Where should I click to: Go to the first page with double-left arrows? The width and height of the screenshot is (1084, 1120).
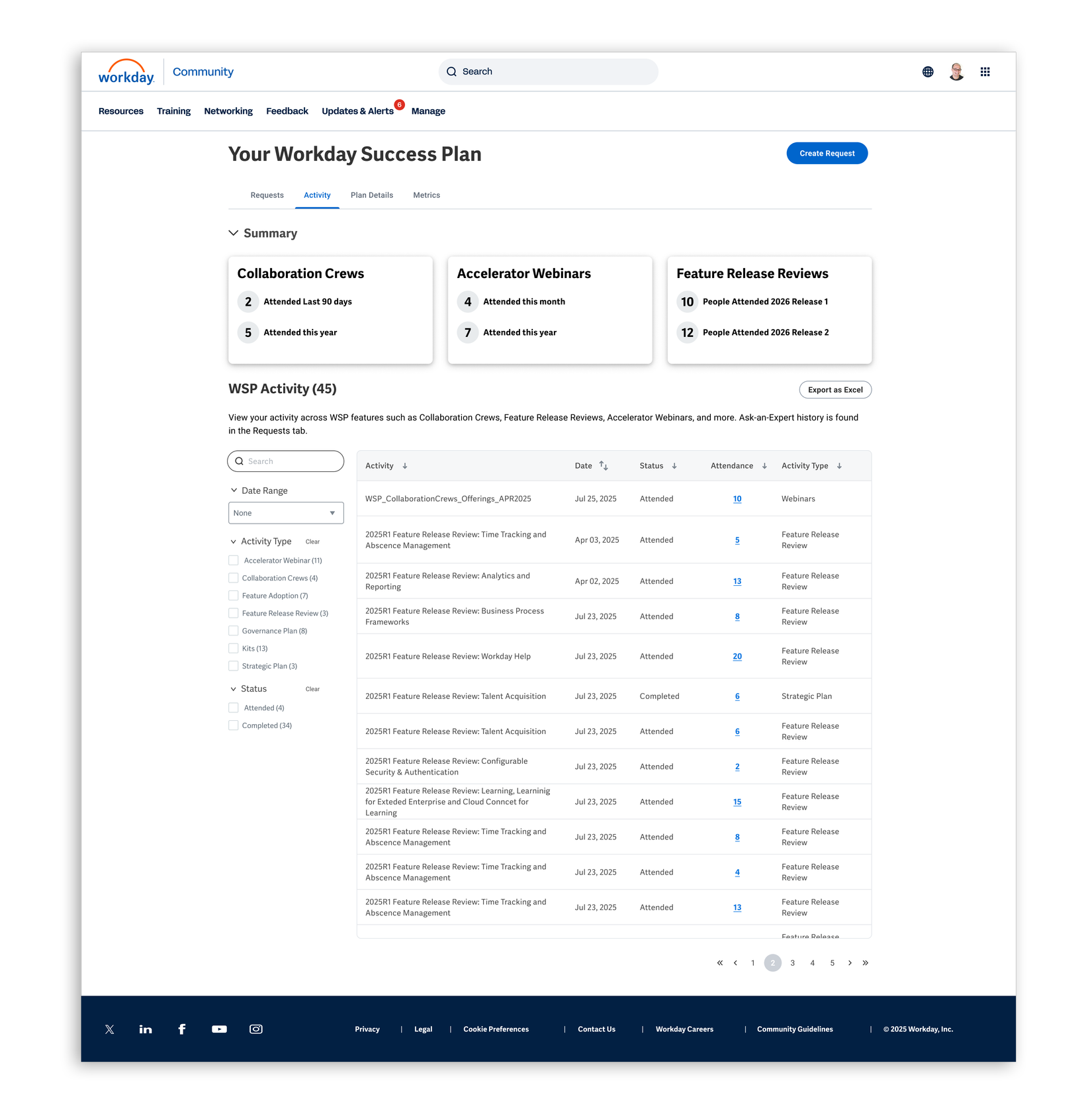pyautogui.click(x=720, y=963)
